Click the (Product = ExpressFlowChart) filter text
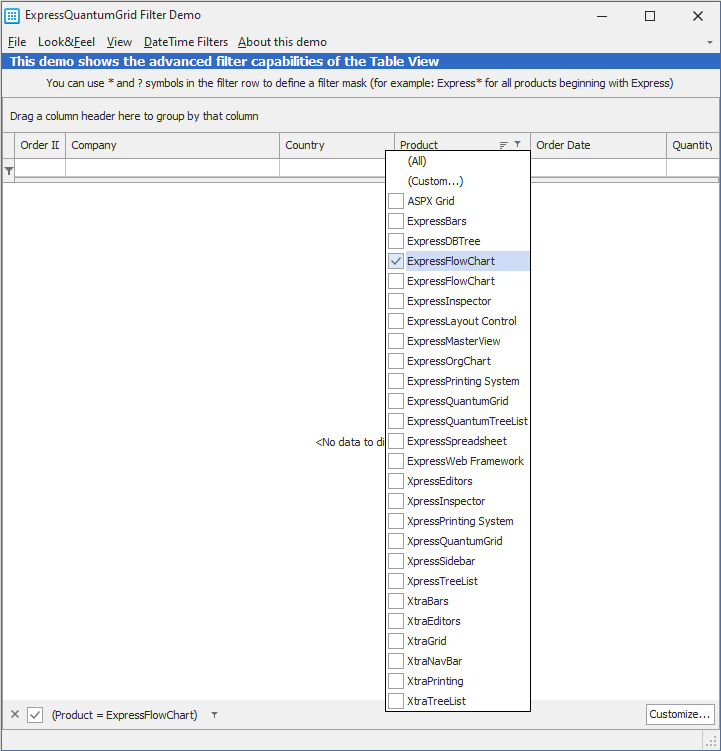721x751 pixels. [x=125, y=715]
